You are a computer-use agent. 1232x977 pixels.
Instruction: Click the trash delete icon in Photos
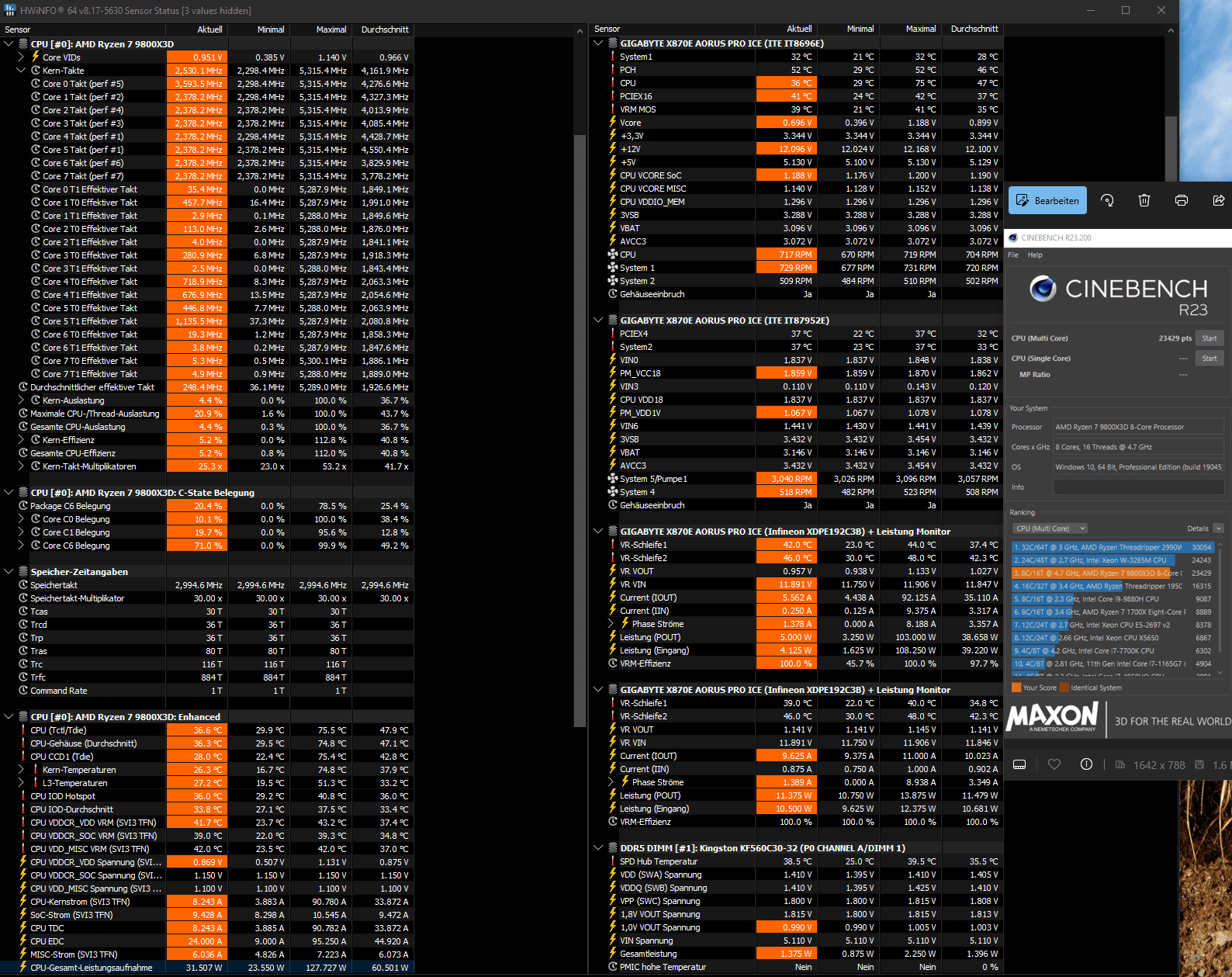click(1144, 200)
